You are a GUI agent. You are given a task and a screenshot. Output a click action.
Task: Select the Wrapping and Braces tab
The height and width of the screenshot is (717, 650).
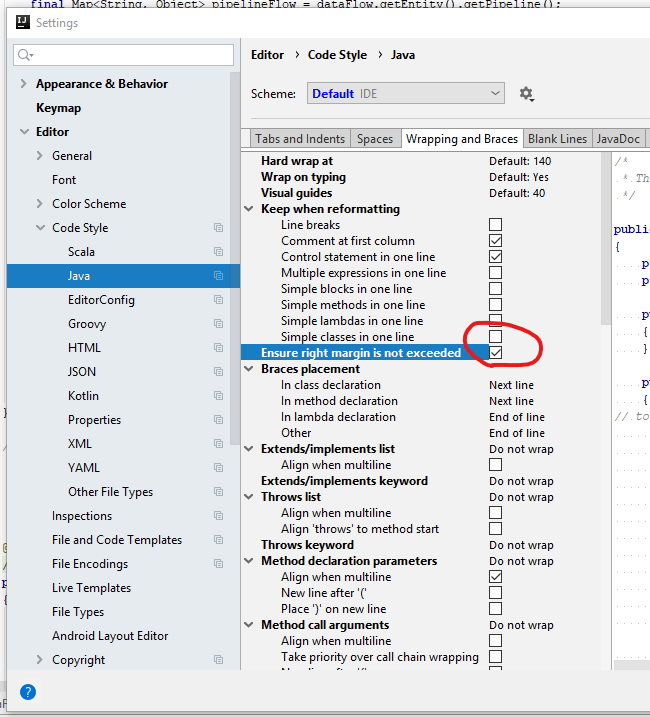tap(462, 139)
